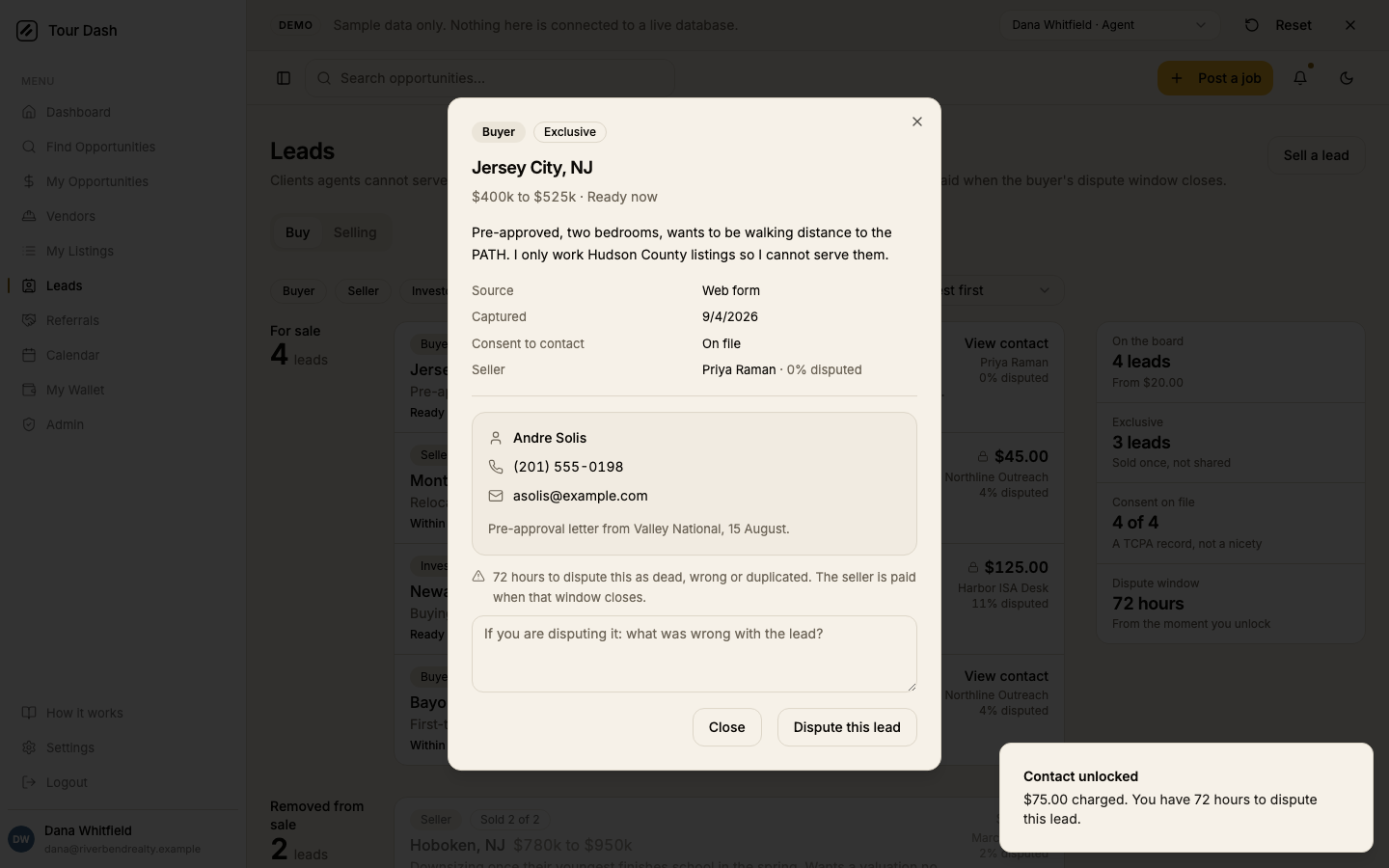Click the My Listings sidebar icon

[x=29, y=251]
